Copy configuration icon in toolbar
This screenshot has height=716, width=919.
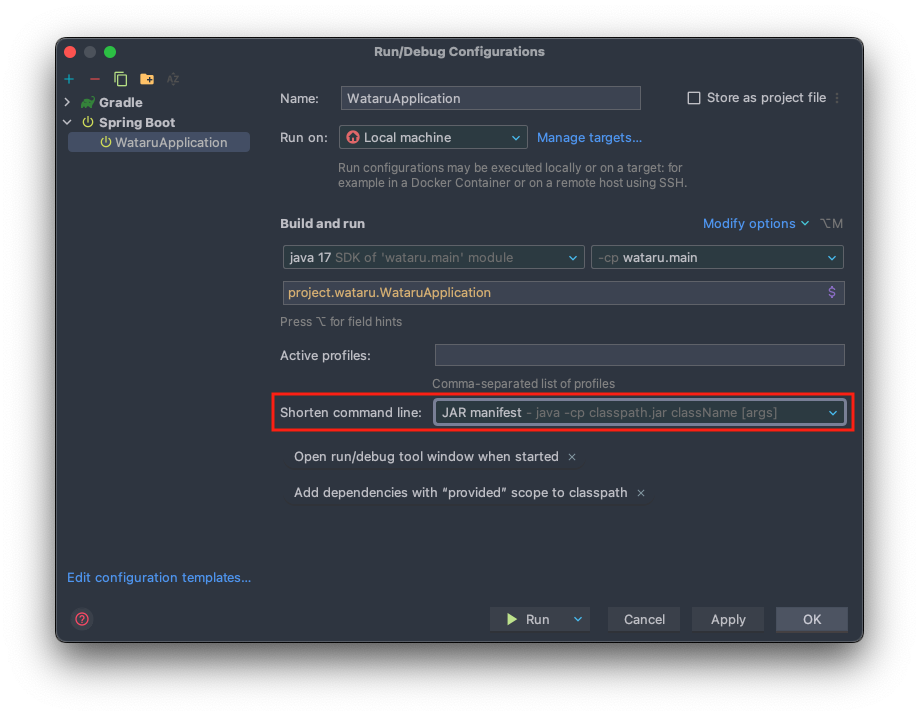point(121,79)
